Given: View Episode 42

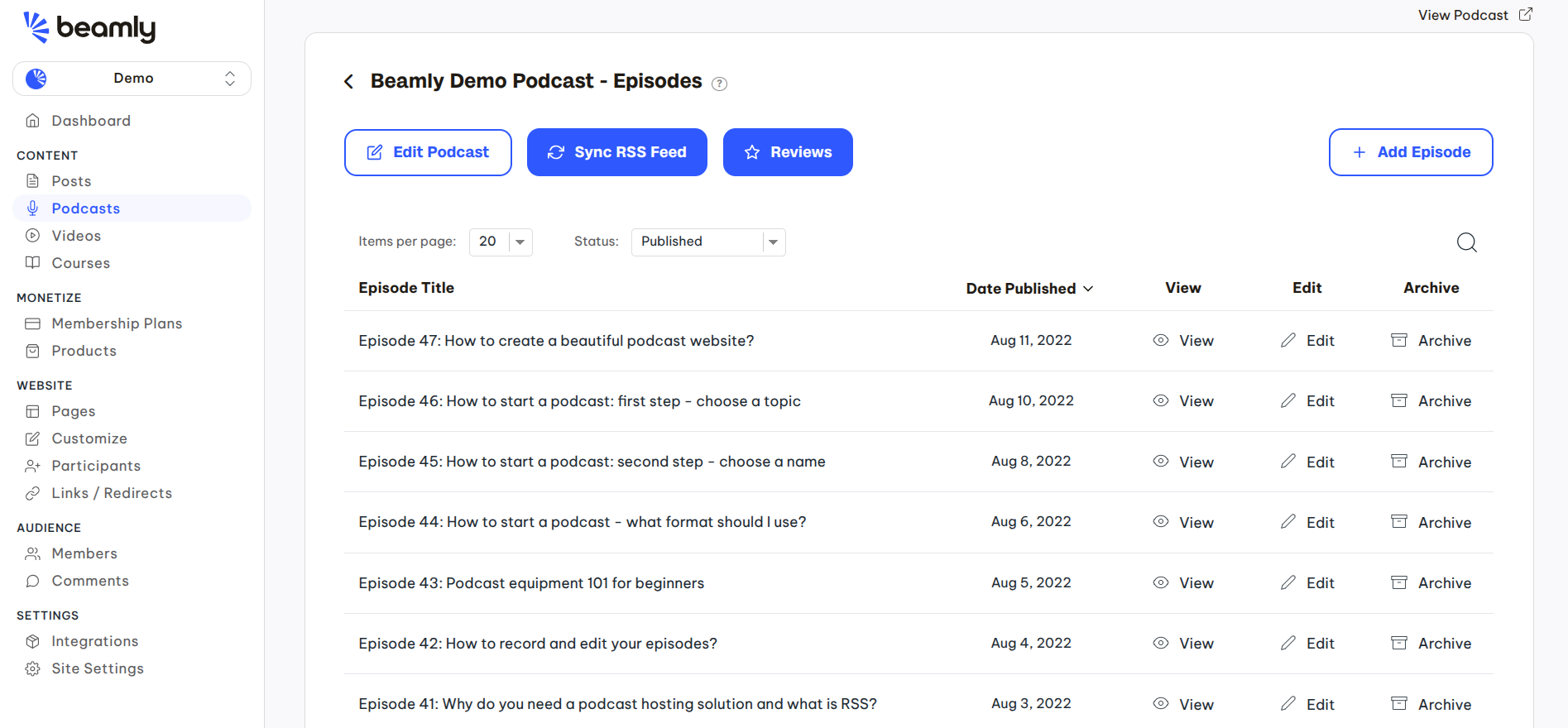Looking at the screenshot, I should point(1183,644).
